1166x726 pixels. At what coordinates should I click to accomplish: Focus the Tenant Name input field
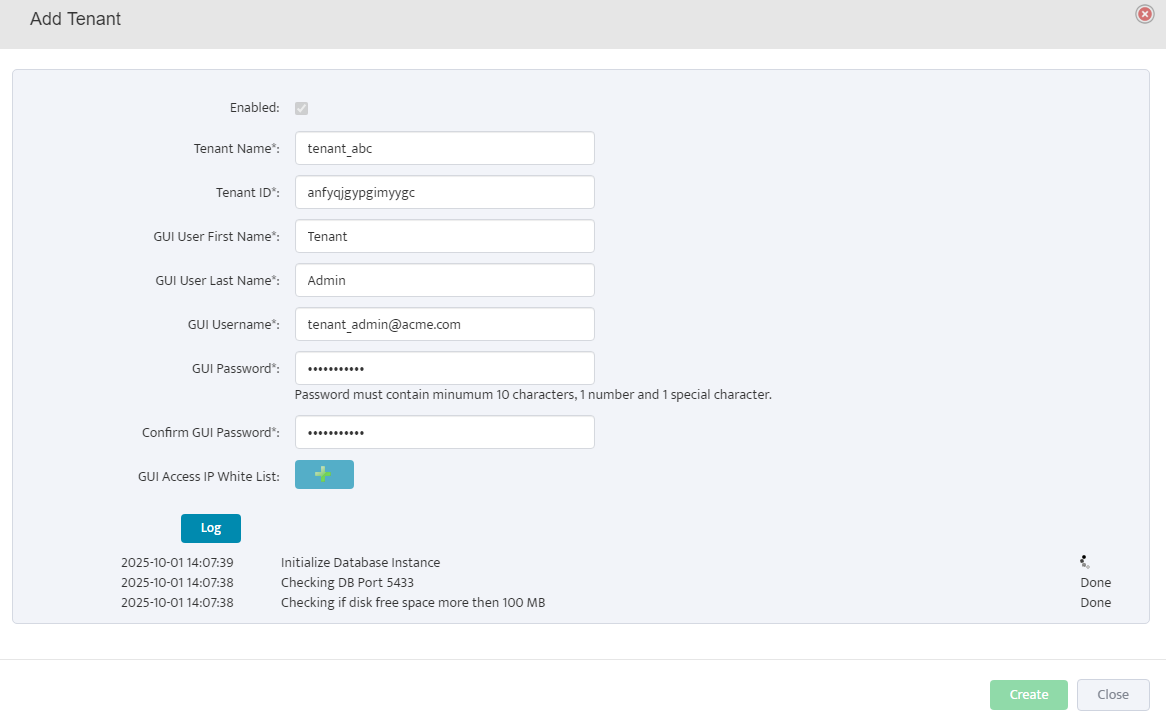[x=444, y=148]
